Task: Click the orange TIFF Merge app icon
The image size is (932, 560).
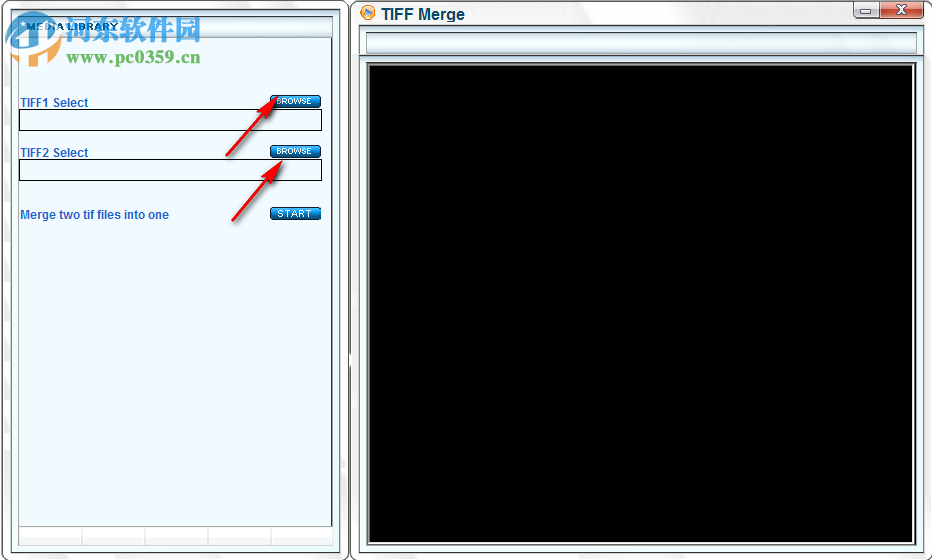Action: coord(368,13)
